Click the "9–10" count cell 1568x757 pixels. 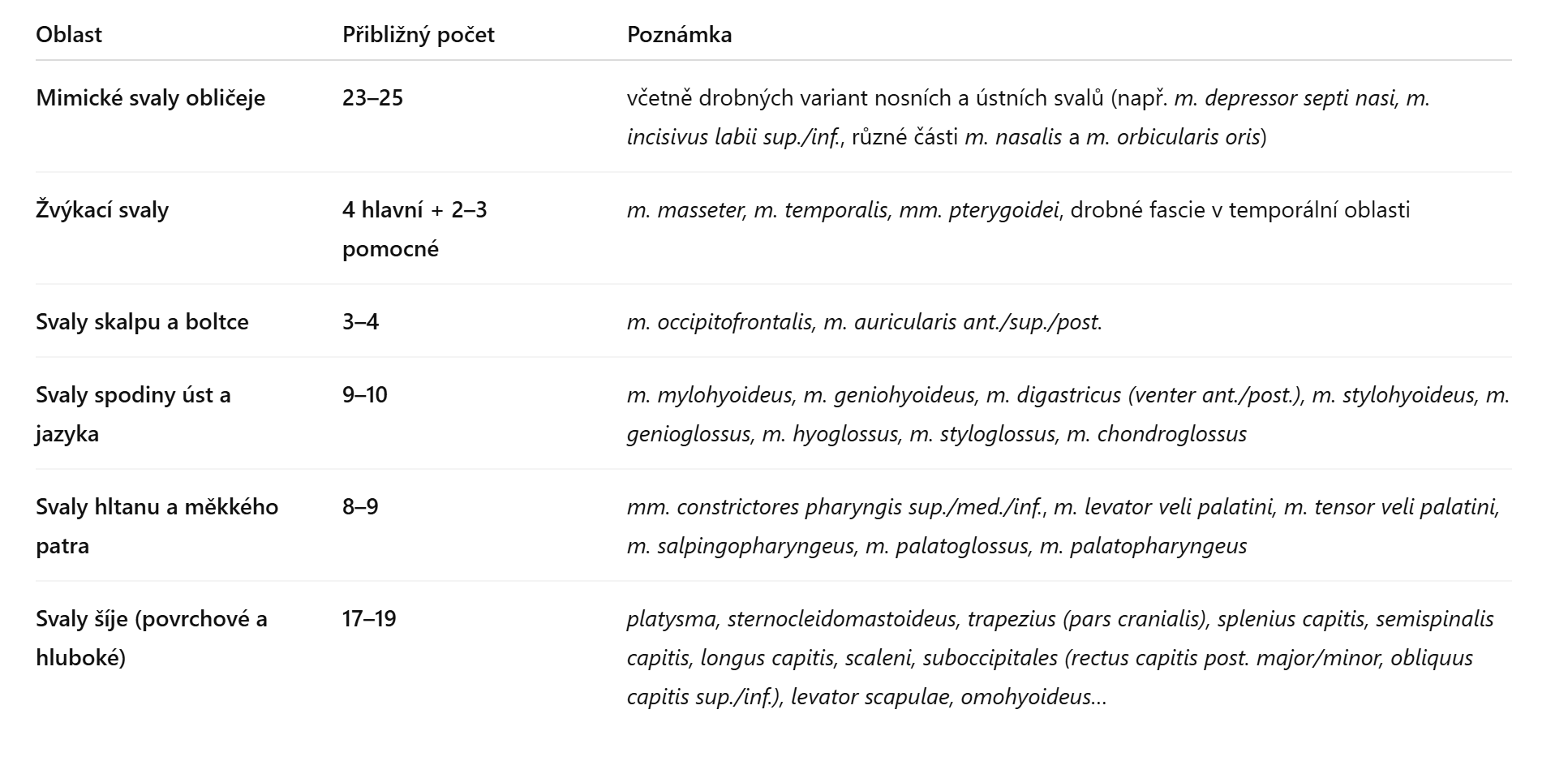pos(365,395)
